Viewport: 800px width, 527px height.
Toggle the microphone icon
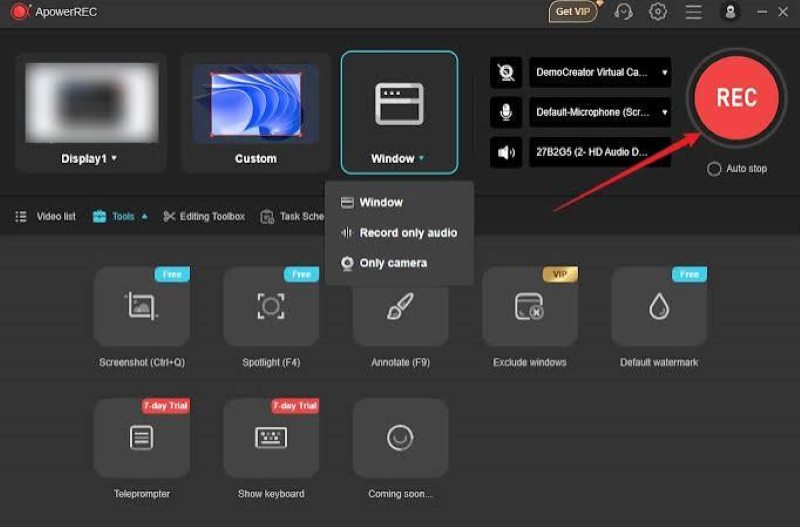pyautogui.click(x=506, y=112)
